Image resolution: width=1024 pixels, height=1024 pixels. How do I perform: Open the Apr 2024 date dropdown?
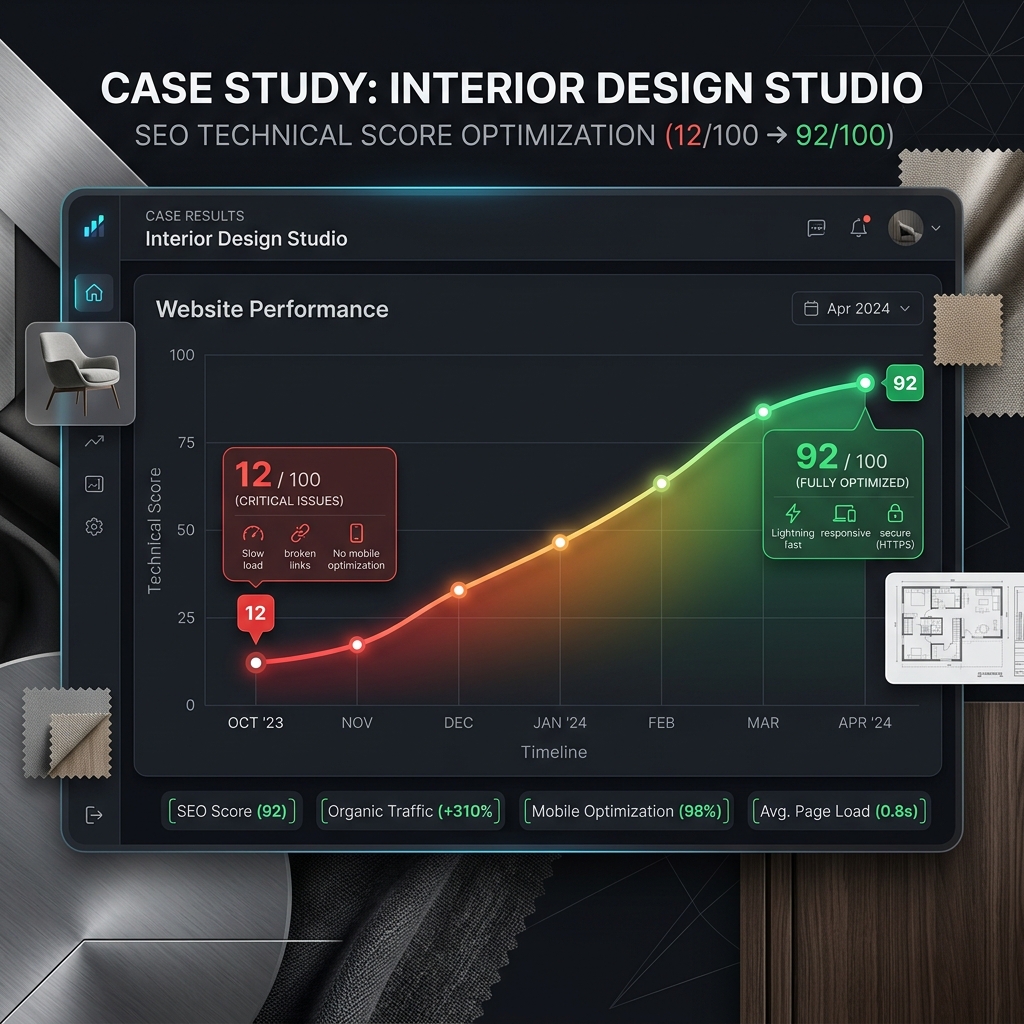[x=857, y=308]
